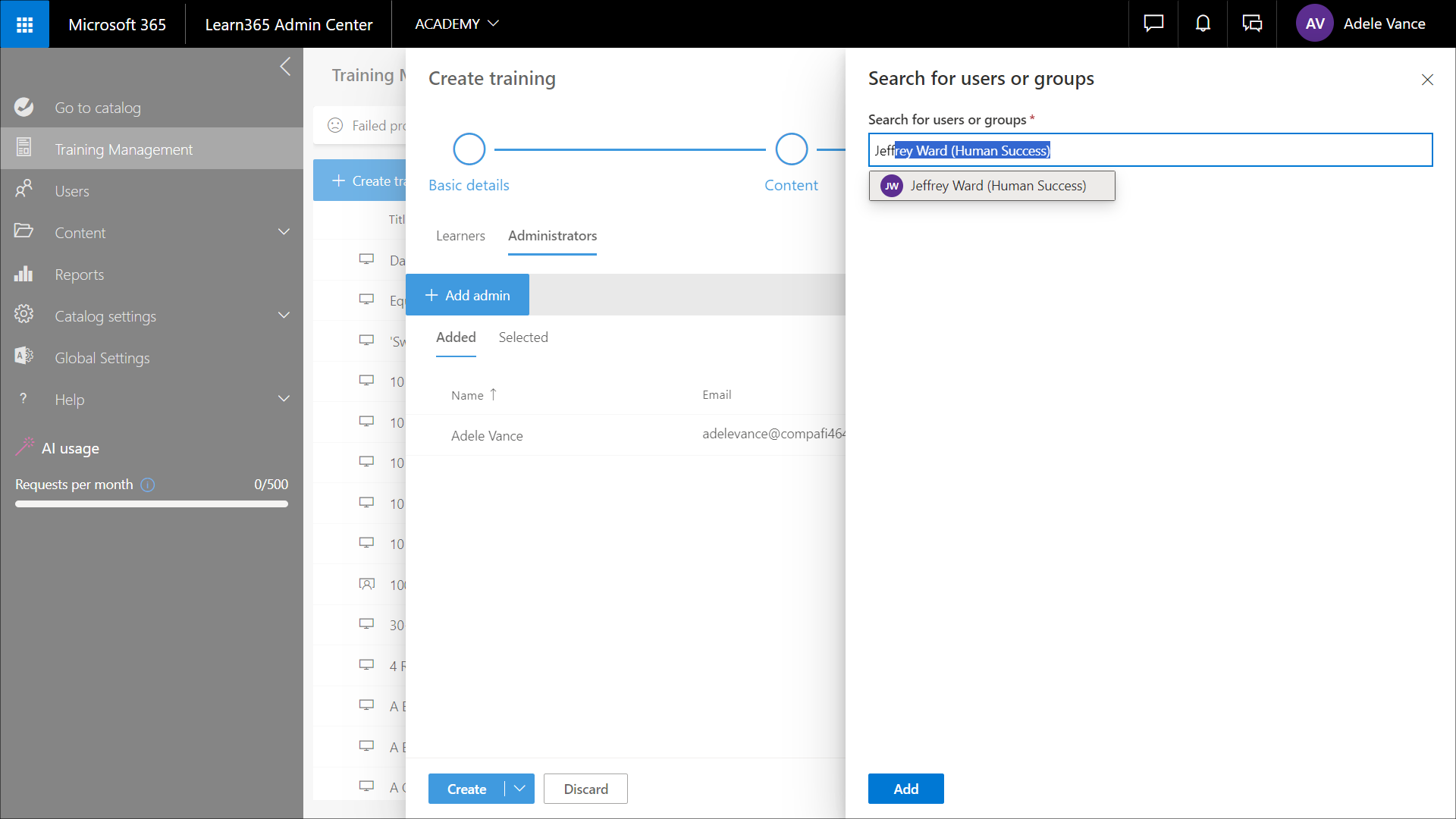The height and width of the screenshot is (819, 1456).
Task: Open the feedback conversation icon
Action: tap(1252, 24)
